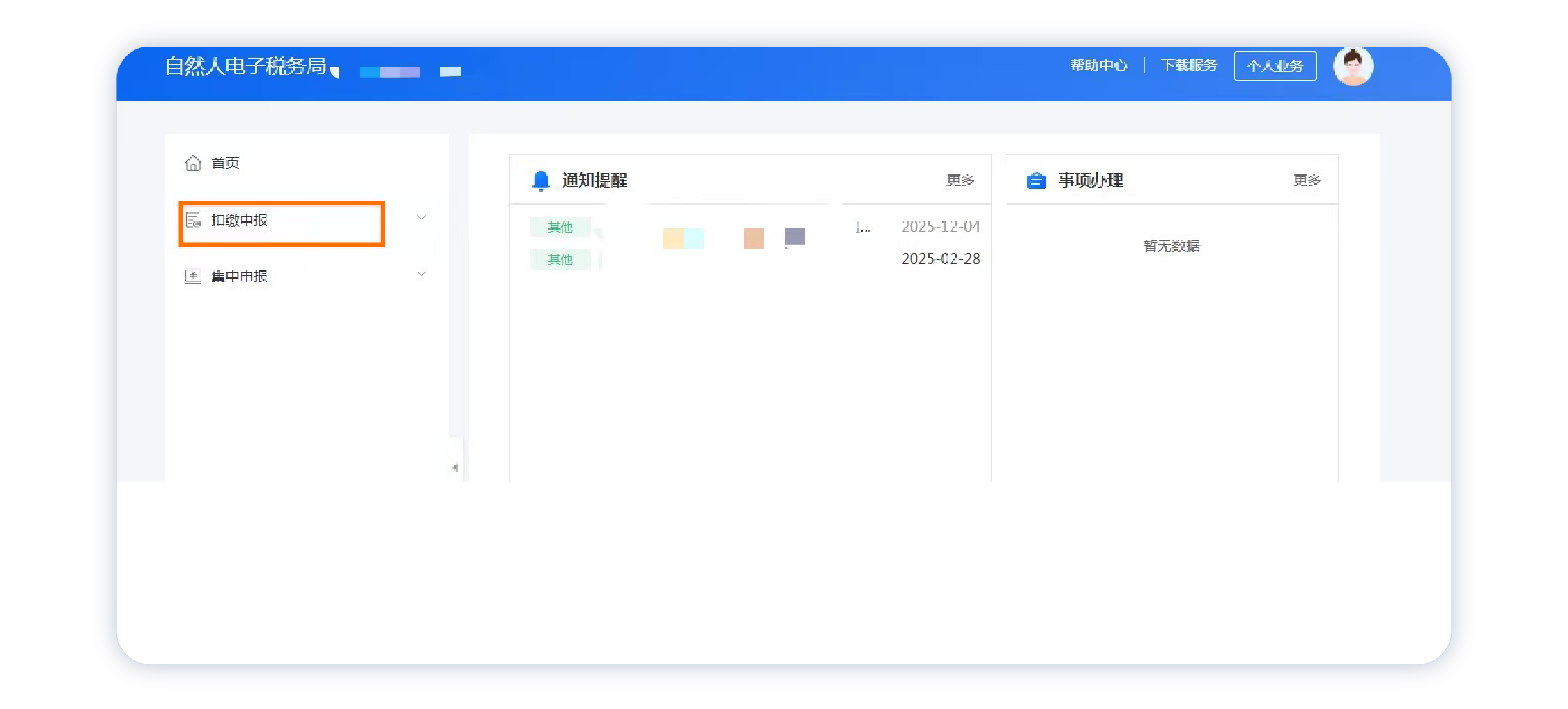This screenshot has width=1568, height=709.
Task: Click the home icon beside 首页
Action: pyautogui.click(x=193, y=163)
